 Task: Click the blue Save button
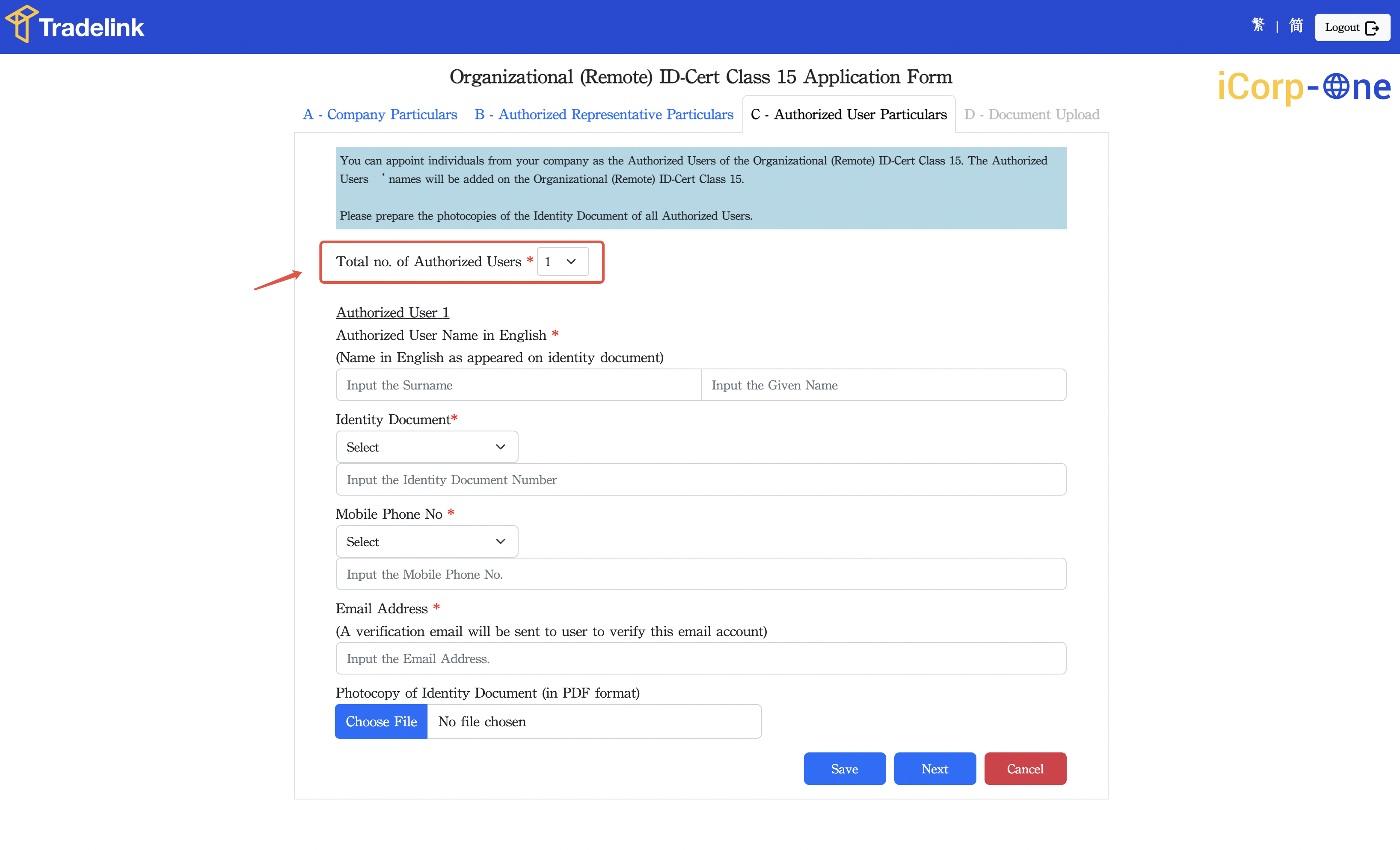844,769
